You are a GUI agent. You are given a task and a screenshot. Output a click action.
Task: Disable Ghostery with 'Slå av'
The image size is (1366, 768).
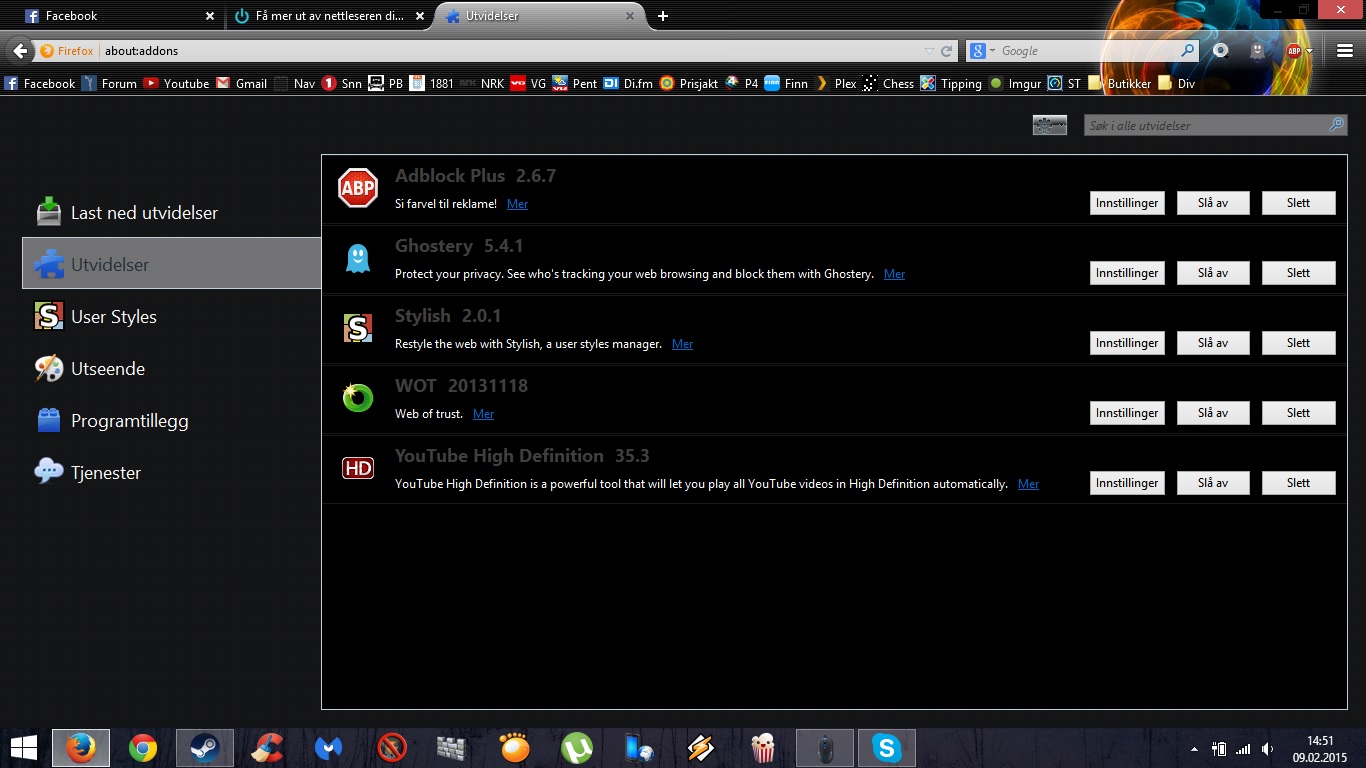click(x=1212, y=273)
